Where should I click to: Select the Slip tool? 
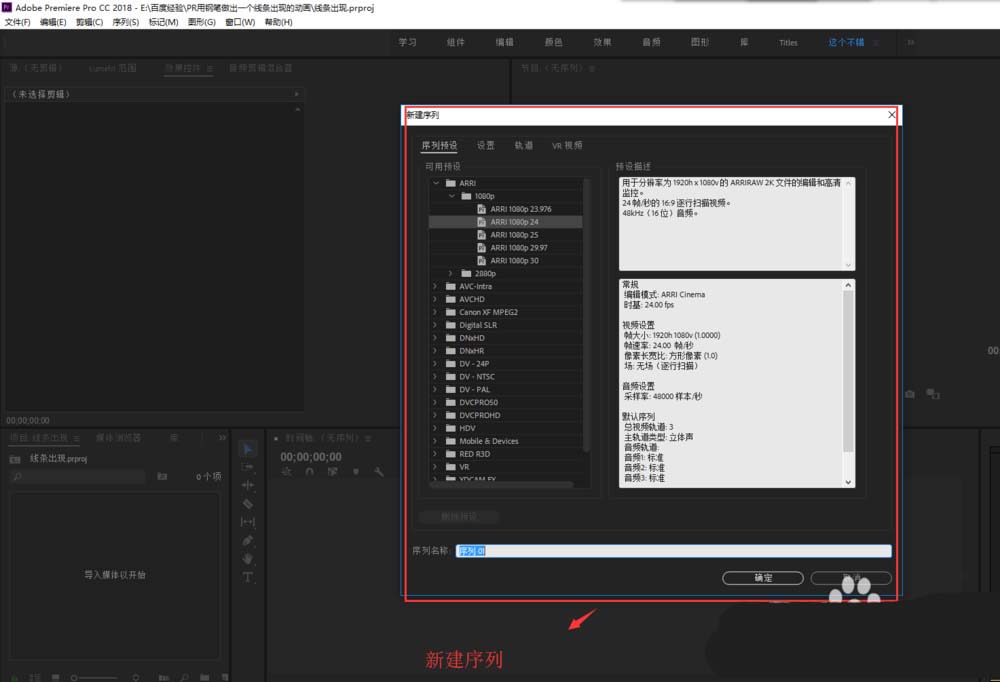point(247,522)
